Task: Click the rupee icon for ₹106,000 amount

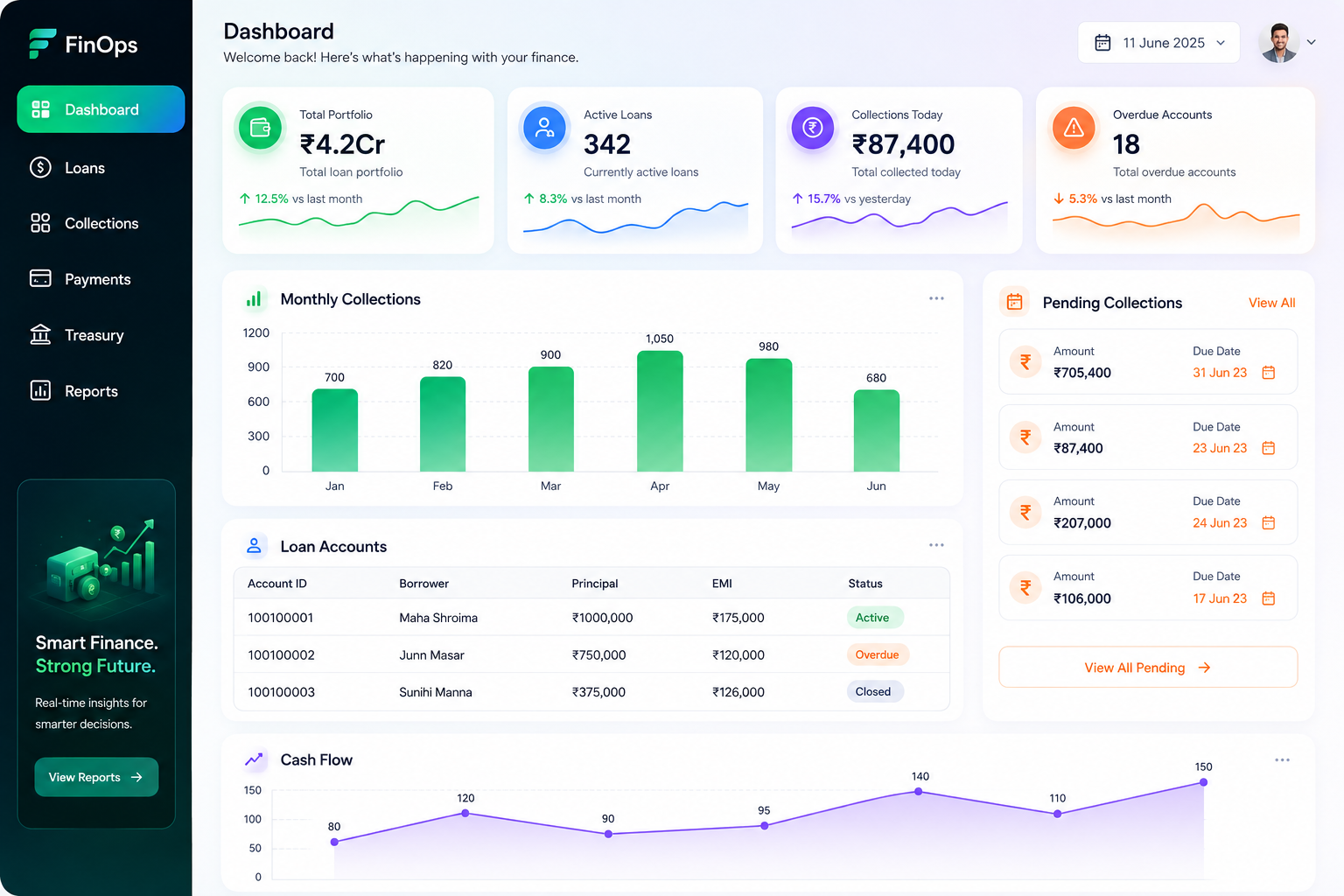Action: 1025,587
